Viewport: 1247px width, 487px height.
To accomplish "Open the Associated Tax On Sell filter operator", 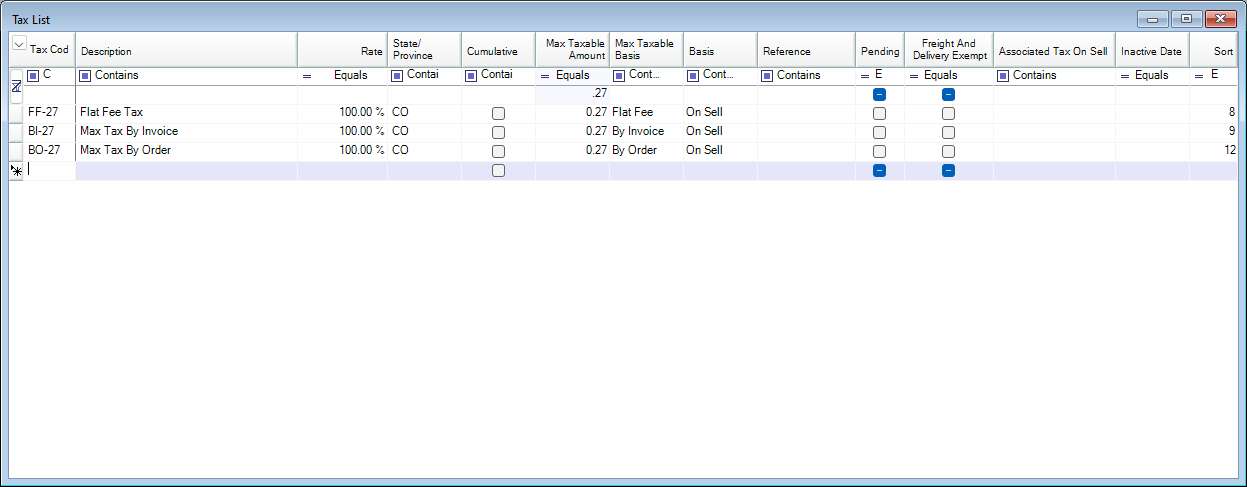I will point(1003,76).
